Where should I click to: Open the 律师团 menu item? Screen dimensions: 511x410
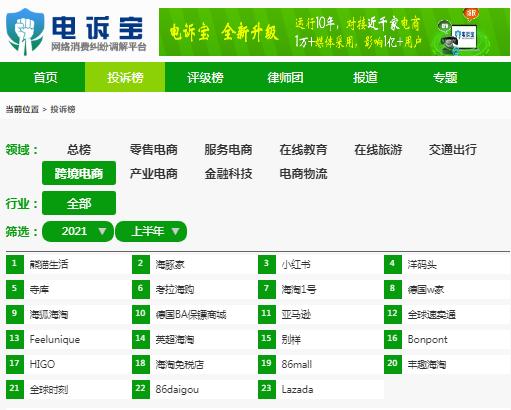(x=285, y=77)
